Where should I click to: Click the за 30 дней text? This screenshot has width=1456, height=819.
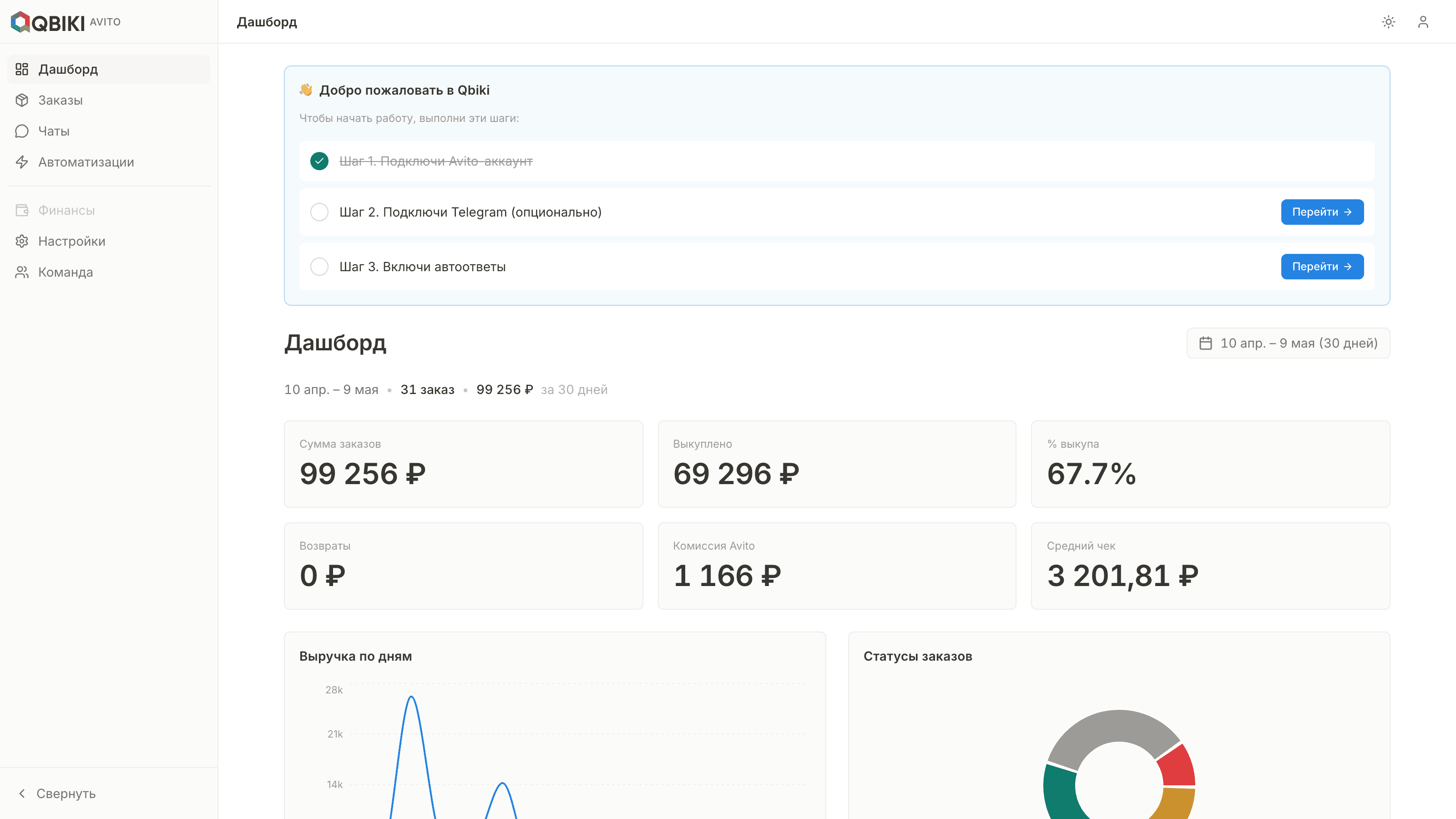click(x=574, y=389)
